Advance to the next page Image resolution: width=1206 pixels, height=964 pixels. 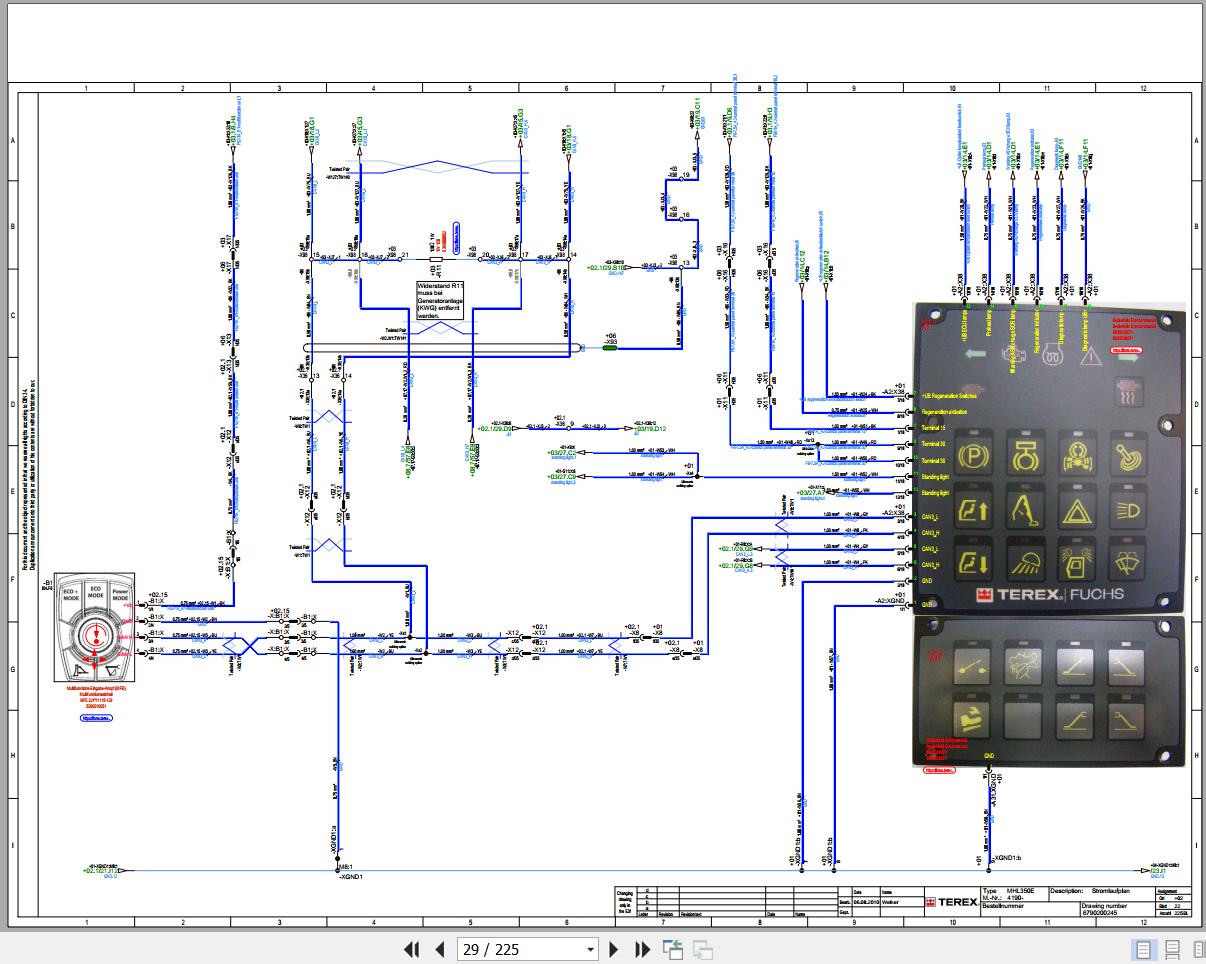coord(615,949)
